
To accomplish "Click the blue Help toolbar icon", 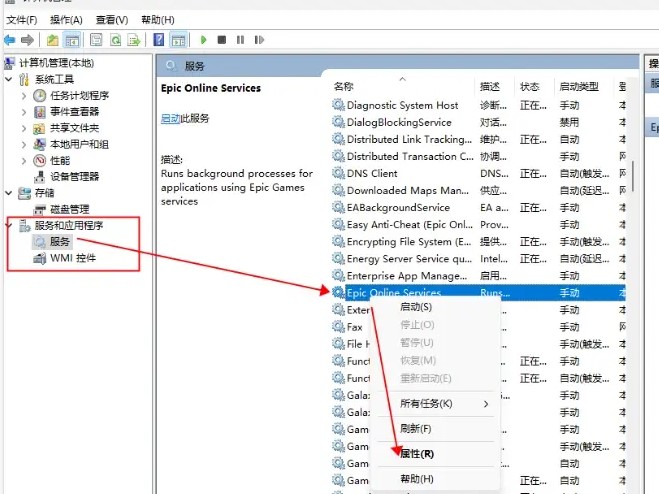I will coord(158,40).
